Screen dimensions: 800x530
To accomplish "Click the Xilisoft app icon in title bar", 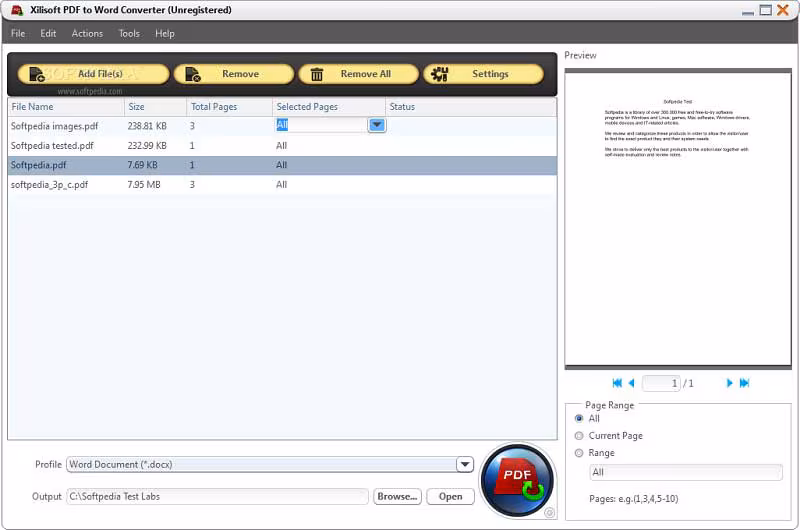I will point(17,10).
